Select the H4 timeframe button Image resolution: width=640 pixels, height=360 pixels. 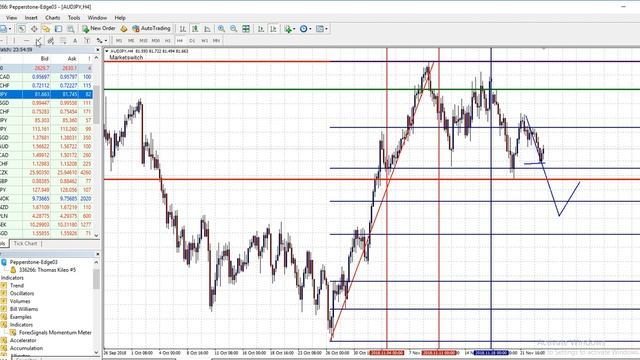pyautogui.click(x=180, y=40)
